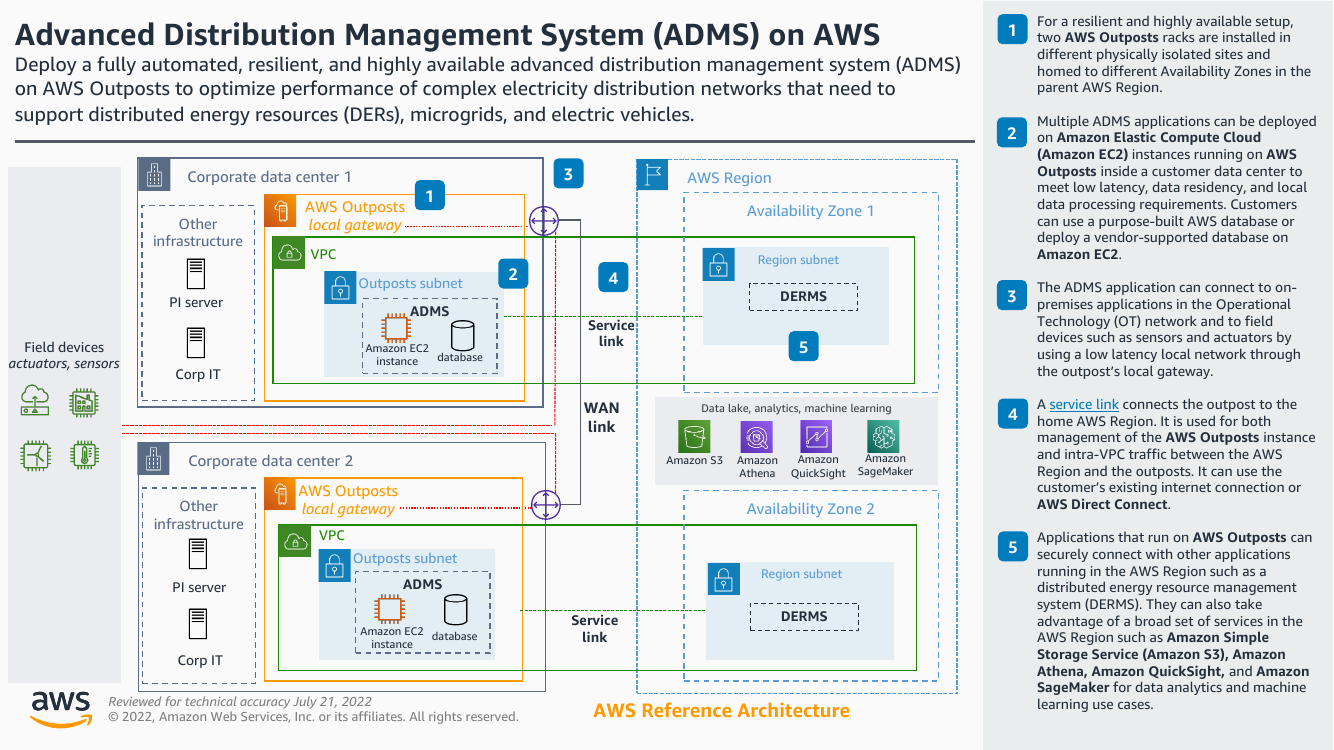Click the 'local gateway' label in data center 1
Screen dimensions: 1334x750
pos(354,225)
